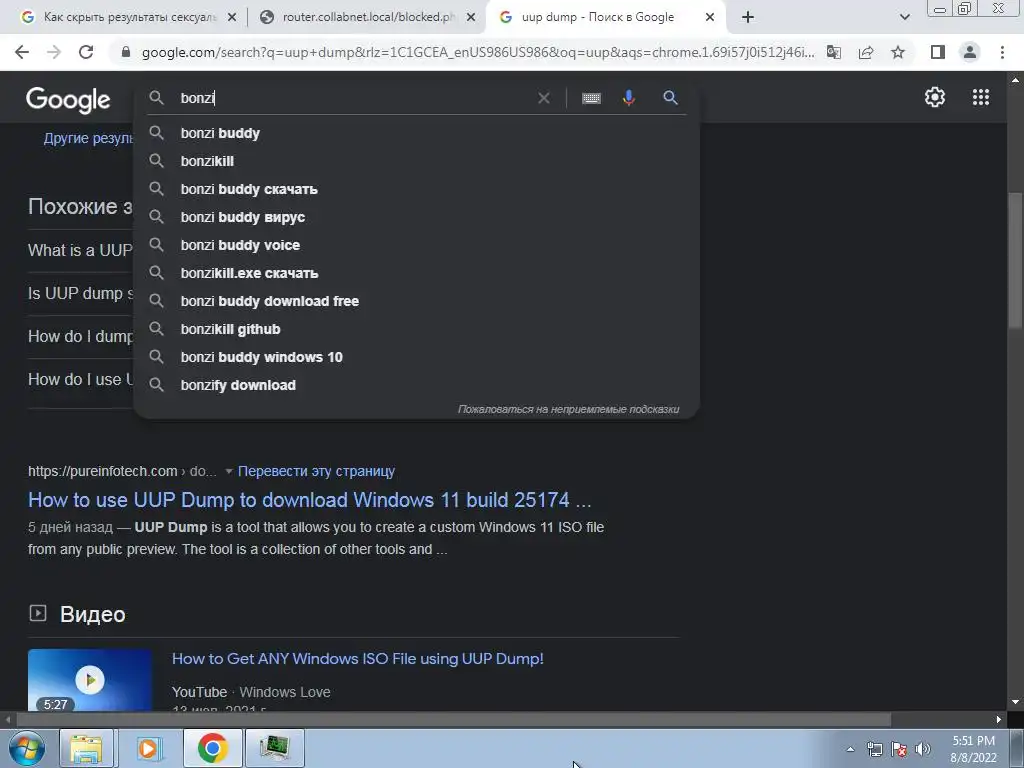Click the volume speaker tray icon
The height and width of the screenshot is (768, 1024).
[x=923, y=749]
